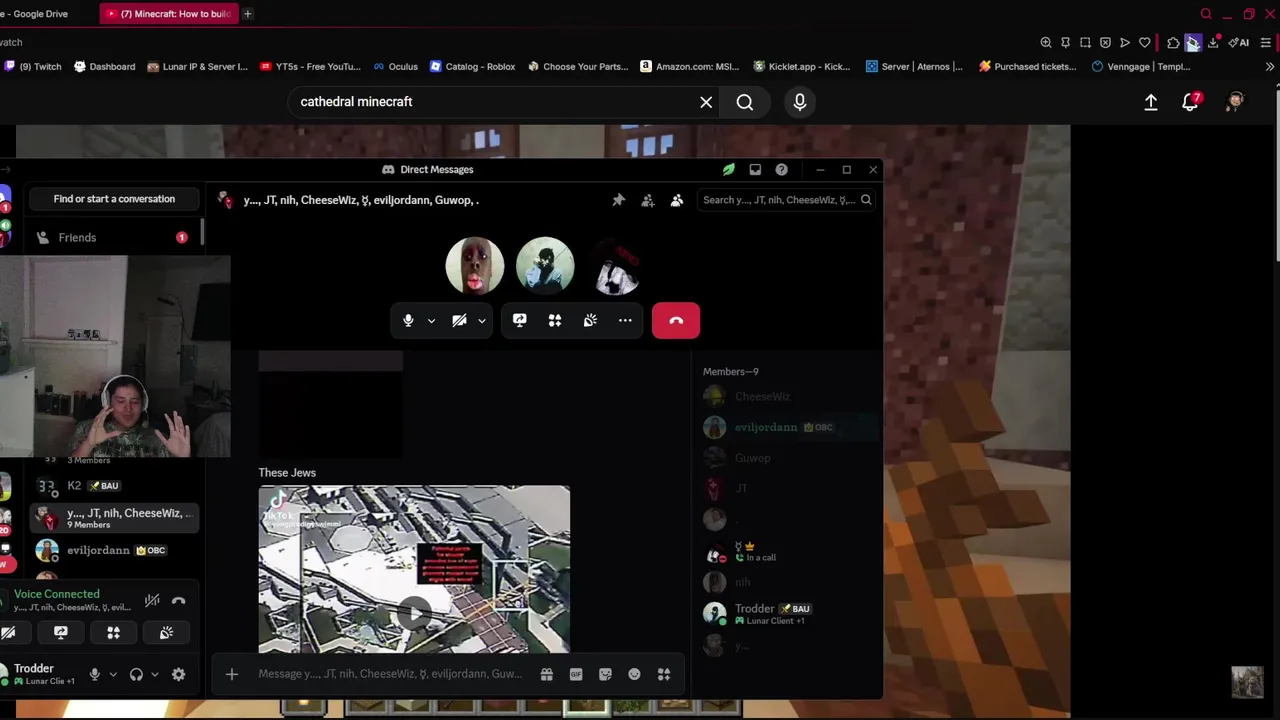Play the TikTok video in chat

[414, 612]
